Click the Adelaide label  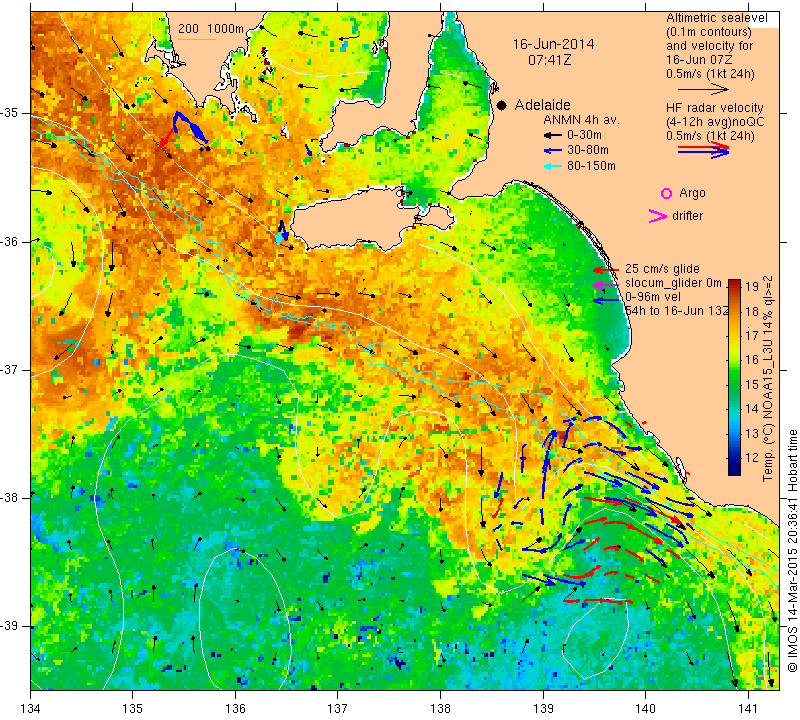click(x=542, y=105)
